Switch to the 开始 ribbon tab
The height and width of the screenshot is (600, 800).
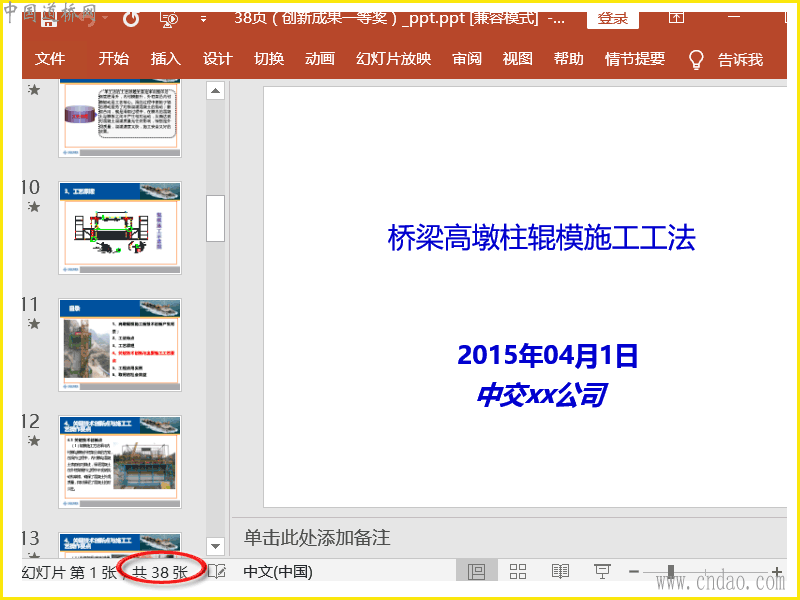pyautogui.click(x=113, y=59)
